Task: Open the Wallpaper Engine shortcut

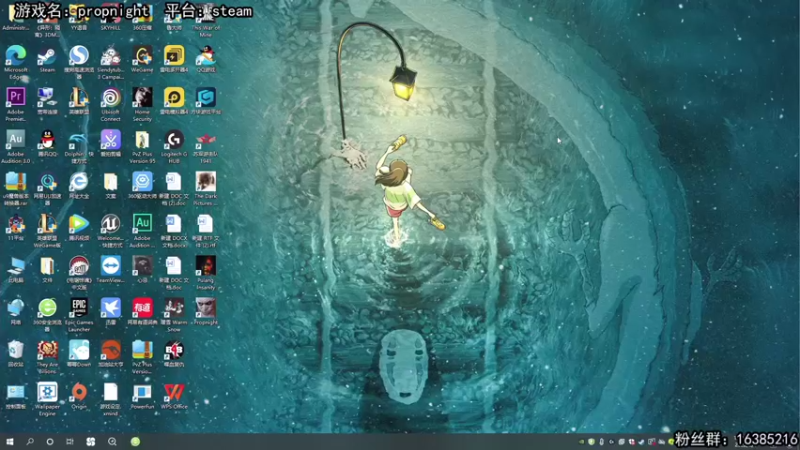Action: [47, 392]
